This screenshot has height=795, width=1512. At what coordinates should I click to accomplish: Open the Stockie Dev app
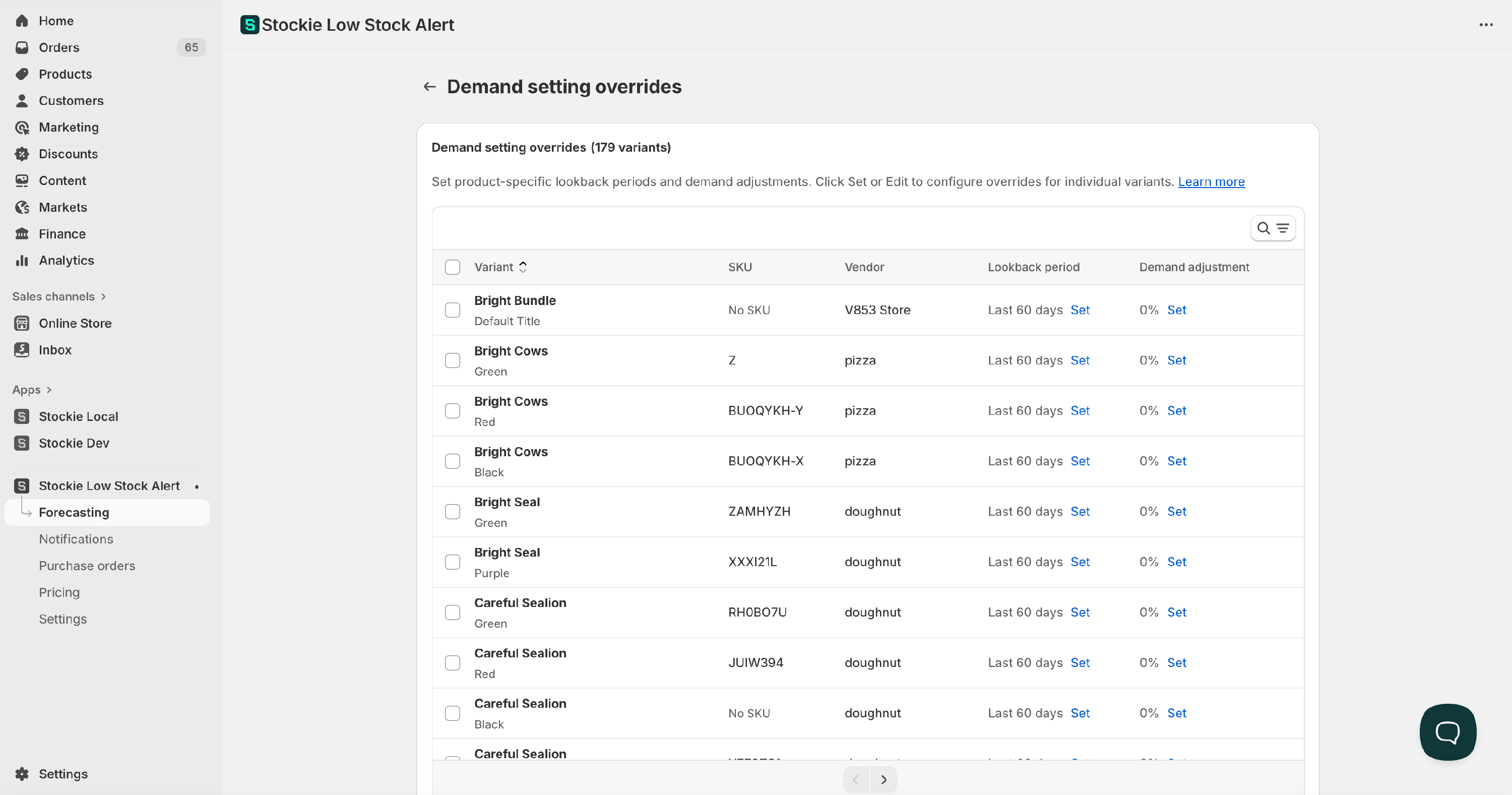74,443
